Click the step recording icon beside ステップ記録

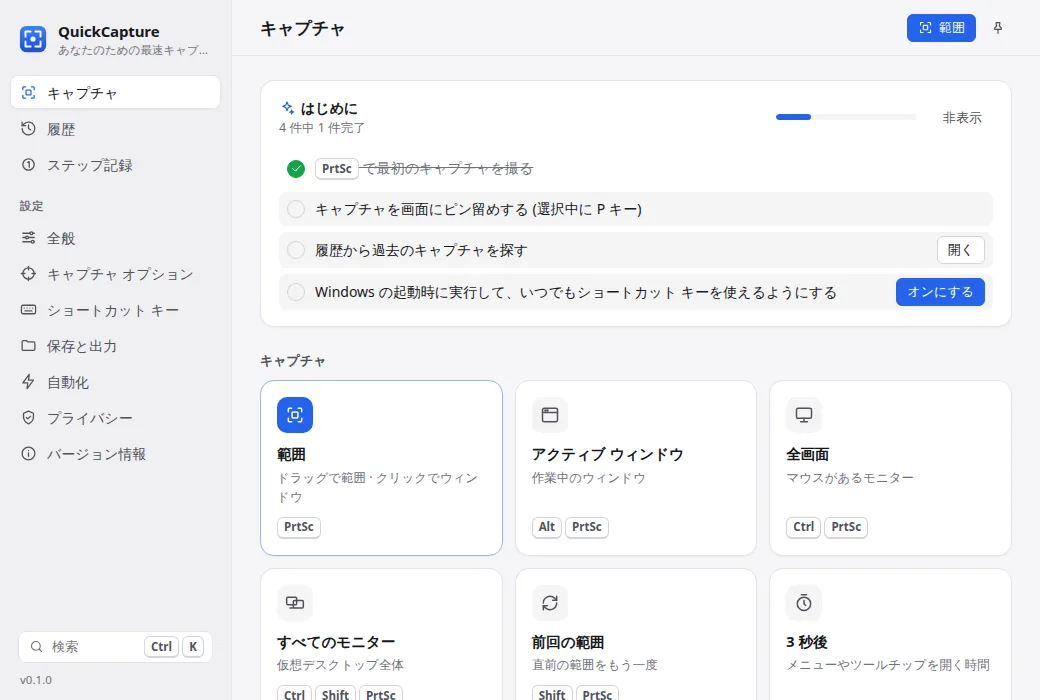pyautogui.click(x=28, y=165)
